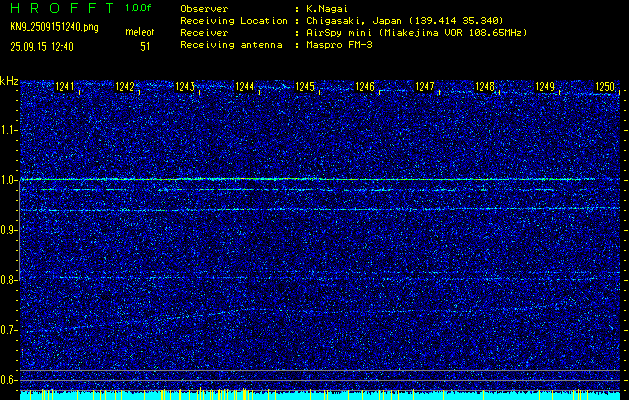Click the Receiver field label
629x400 pixels.
204,33
